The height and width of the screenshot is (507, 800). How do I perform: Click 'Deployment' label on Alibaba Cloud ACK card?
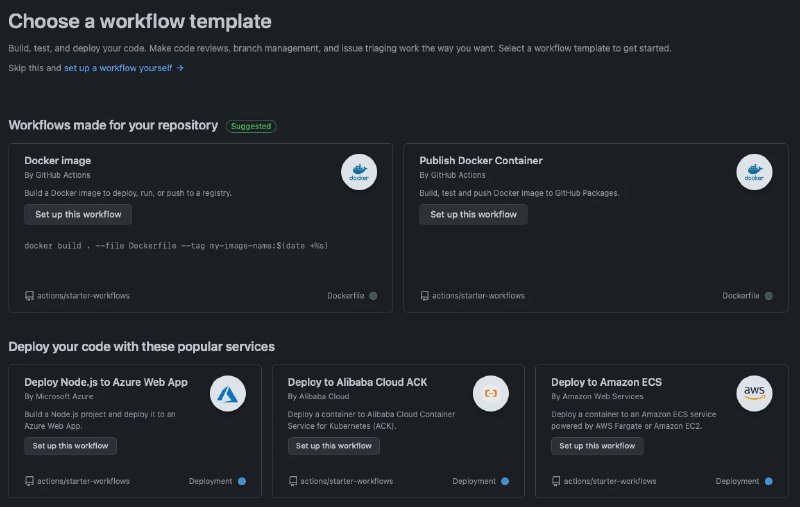click(474, 481)
